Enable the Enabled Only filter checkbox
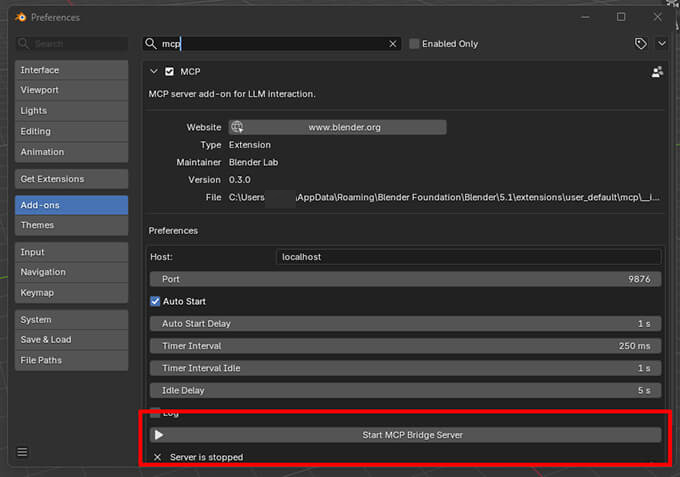 415,44
